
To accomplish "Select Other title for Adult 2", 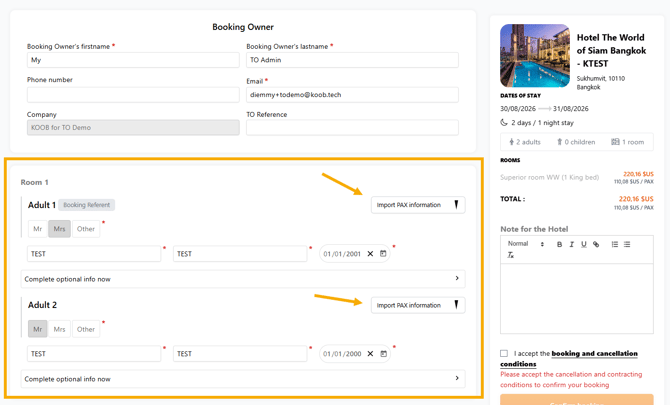I will (86, 329).
